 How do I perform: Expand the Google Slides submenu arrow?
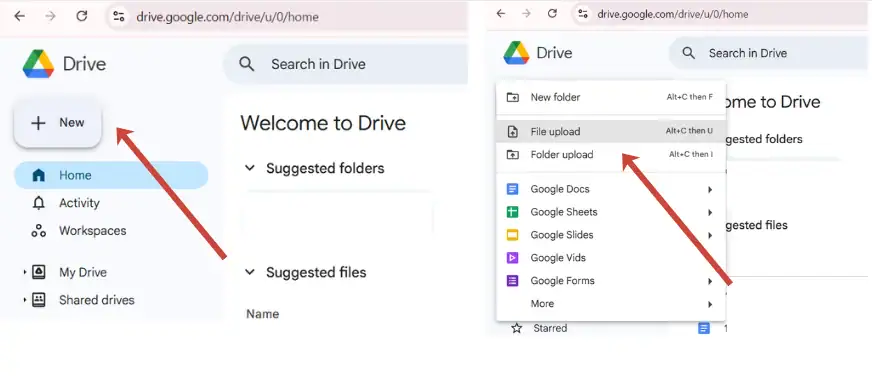click(710, 235)
